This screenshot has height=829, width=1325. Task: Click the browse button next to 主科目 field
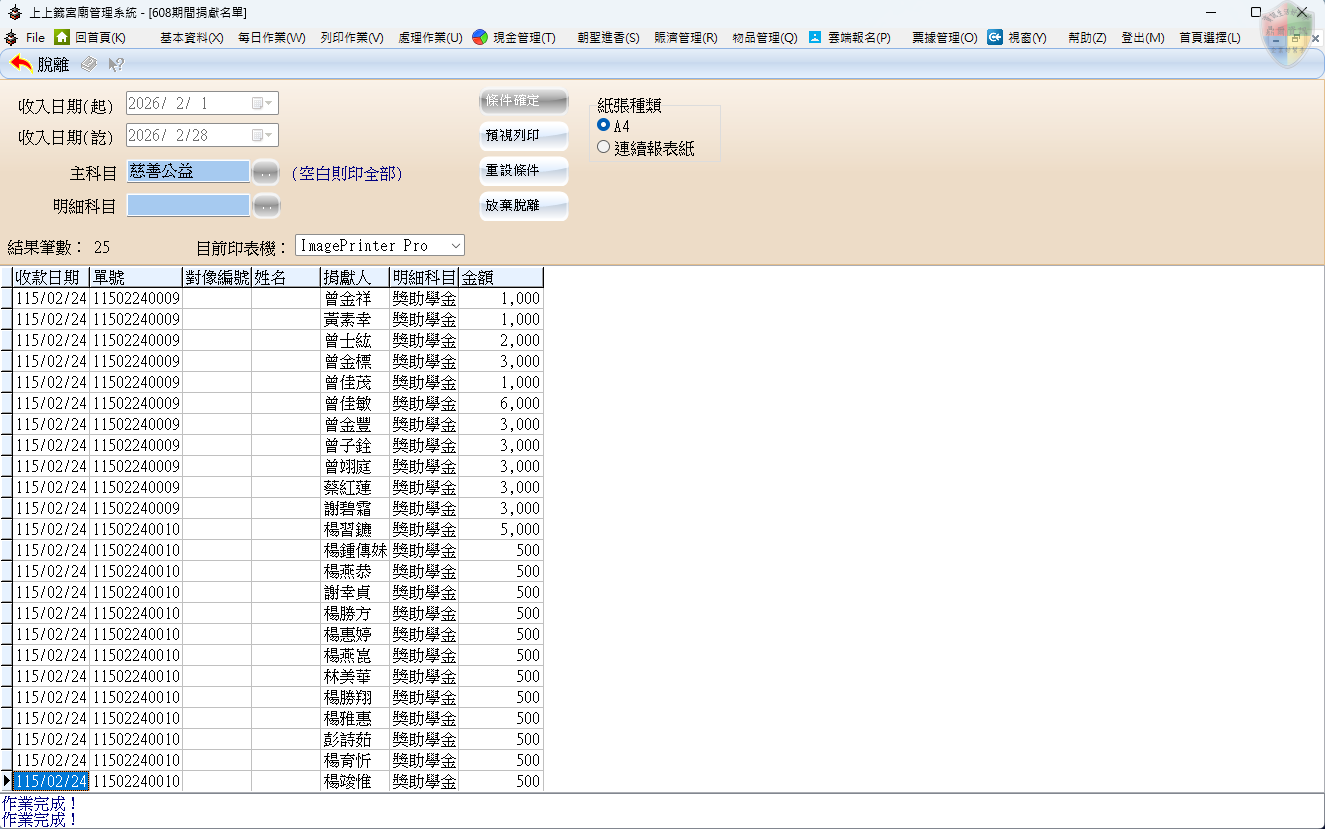(x=265, y=172)
